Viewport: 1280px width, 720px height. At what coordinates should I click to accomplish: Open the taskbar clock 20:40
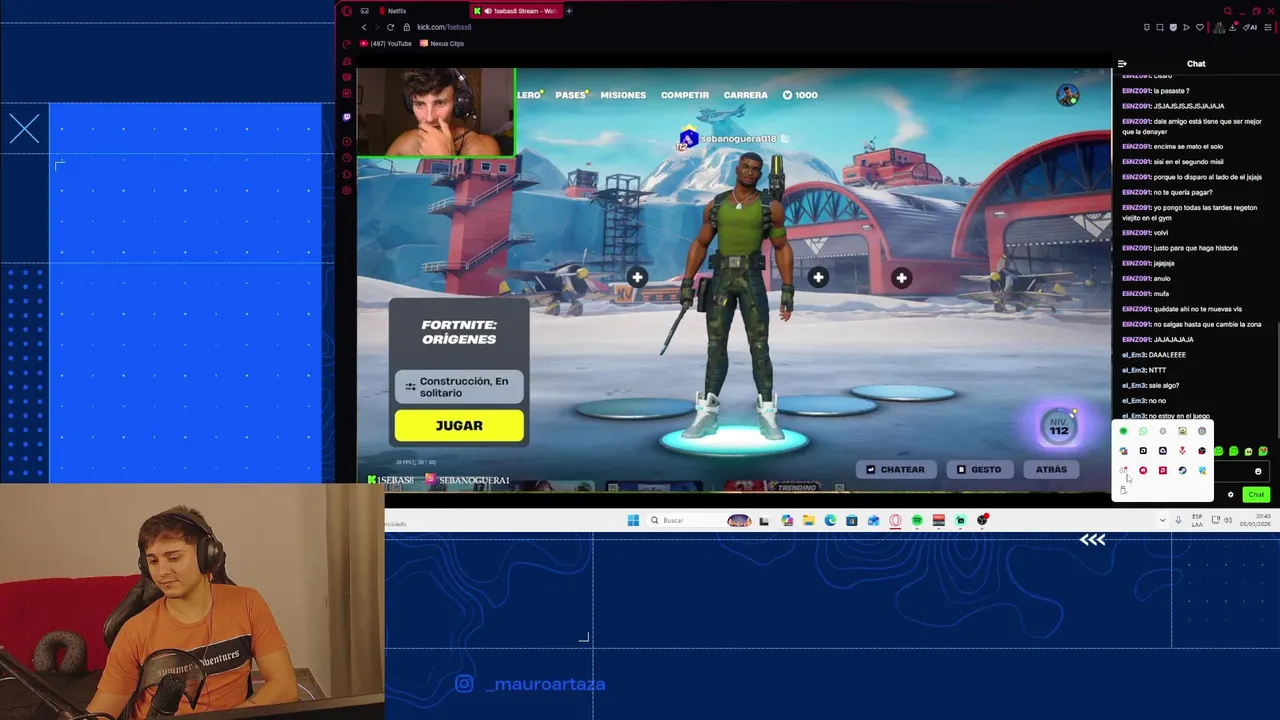(x=1255, y=520)
